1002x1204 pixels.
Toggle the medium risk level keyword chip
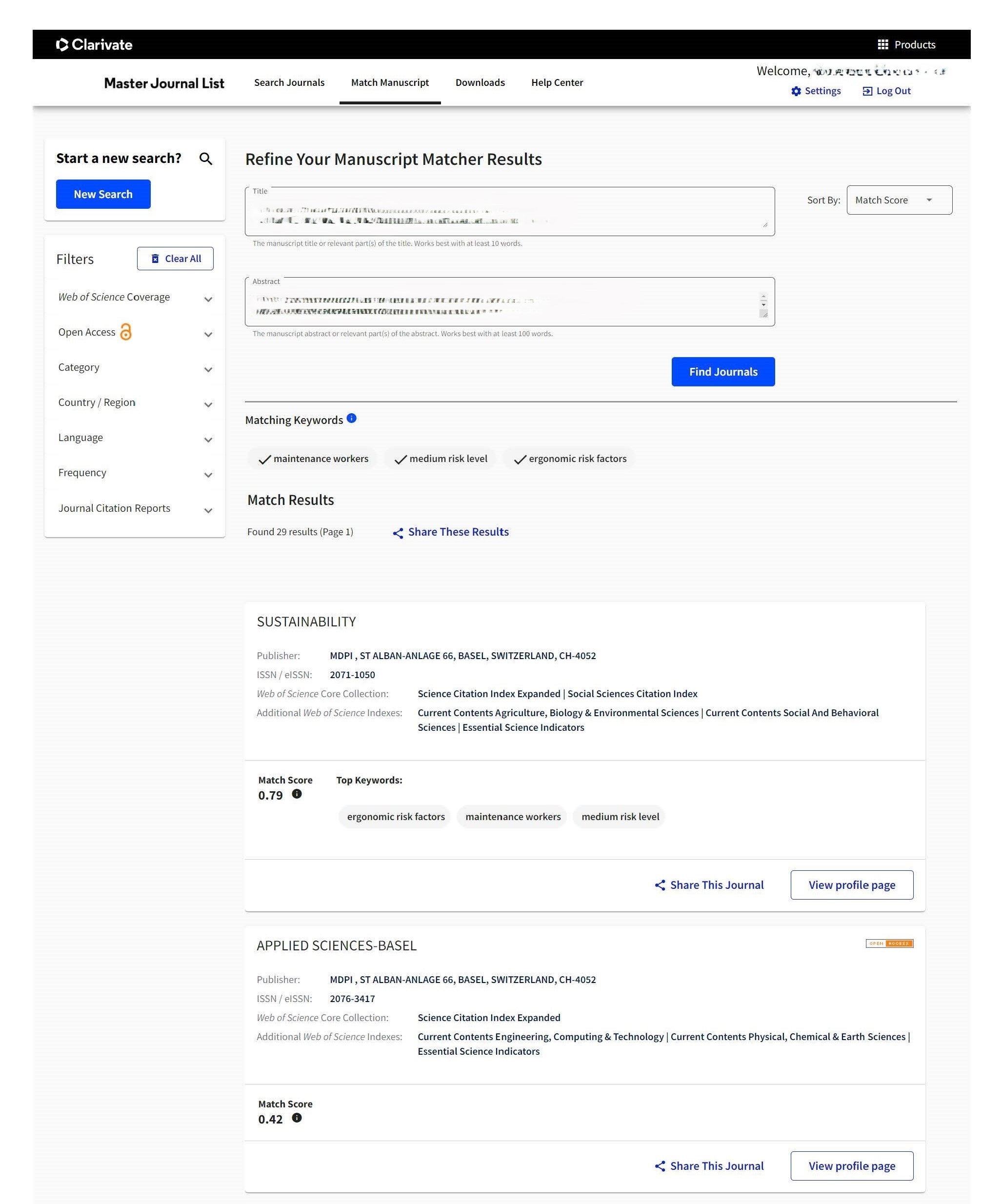point(440,459)
